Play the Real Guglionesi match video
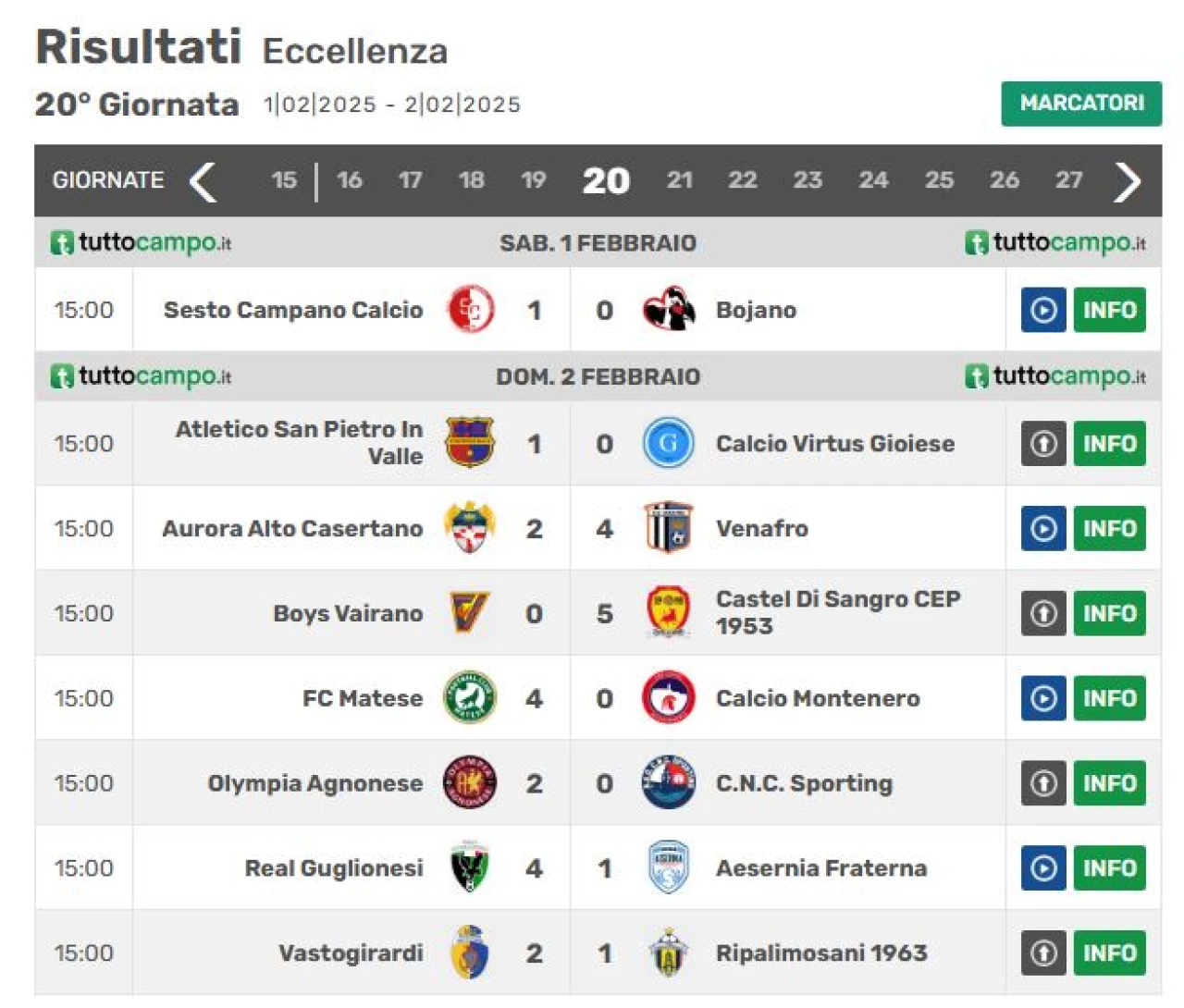The height and width of the screenshot is (1008, 1184). click(1043, 868)
